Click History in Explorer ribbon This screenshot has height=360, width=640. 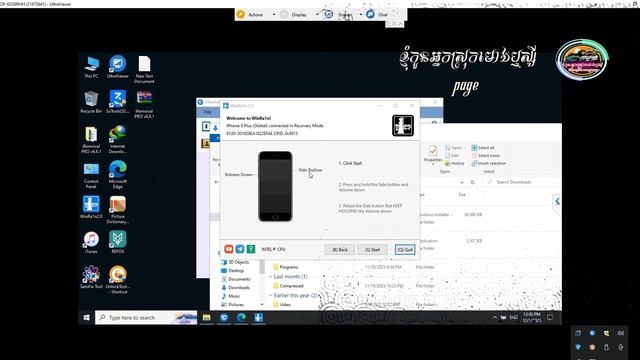coord(454,163)
